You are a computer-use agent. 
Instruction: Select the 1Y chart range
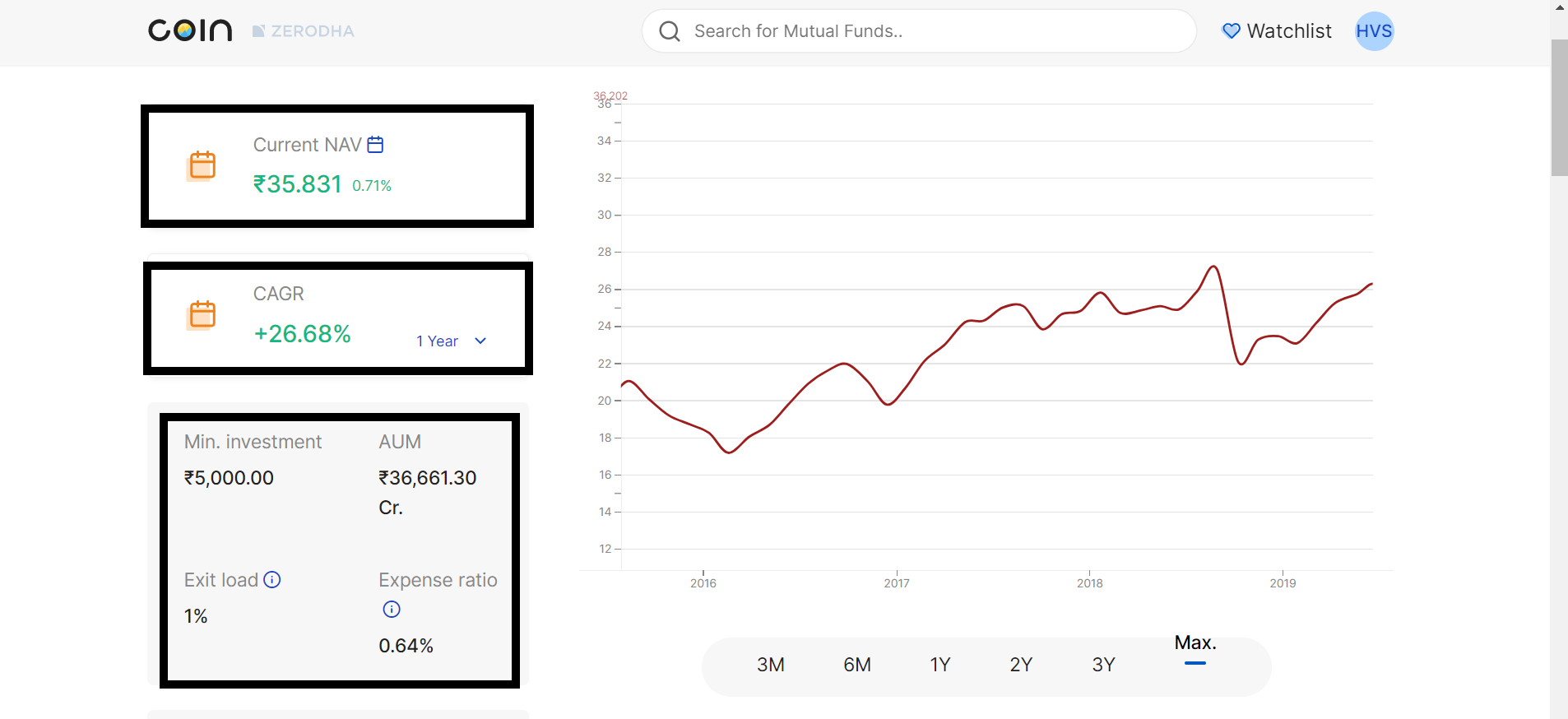click(x=940, y=665)
